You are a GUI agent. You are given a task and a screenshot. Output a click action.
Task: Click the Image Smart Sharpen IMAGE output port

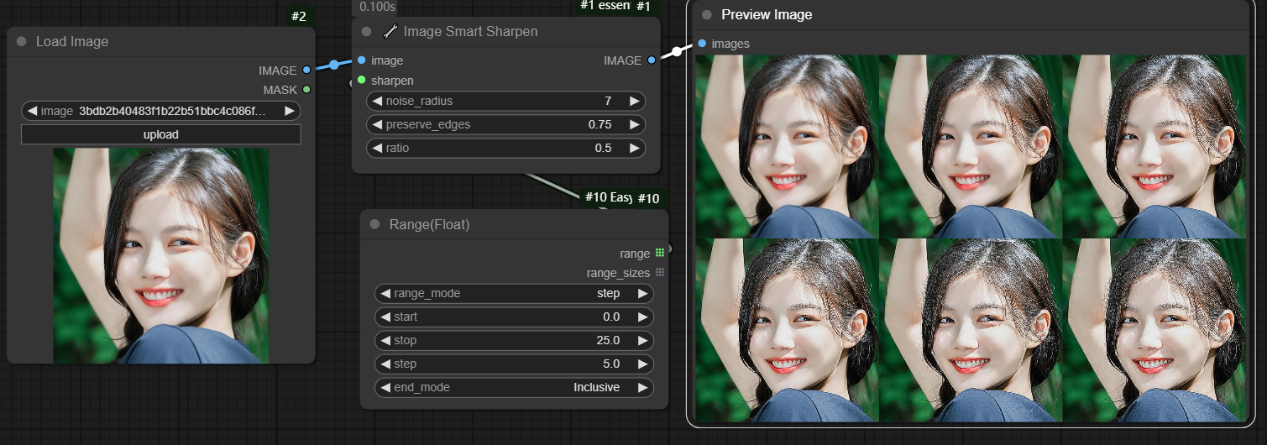651,61
